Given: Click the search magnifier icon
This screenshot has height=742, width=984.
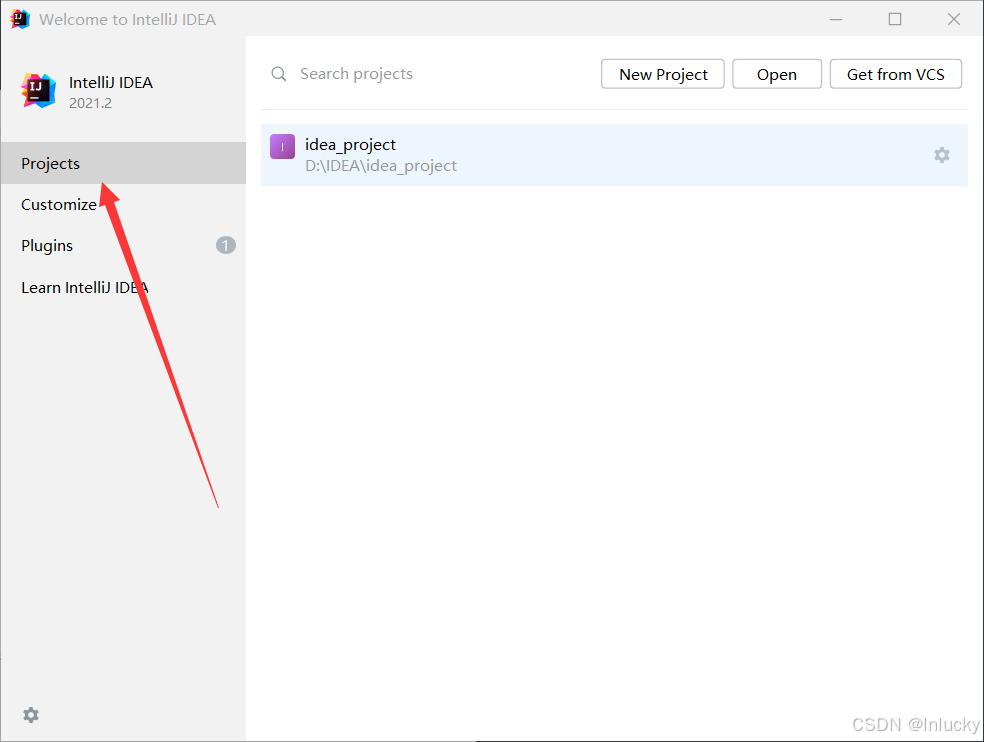Looking at the screenshot, I should coord(279,74).
